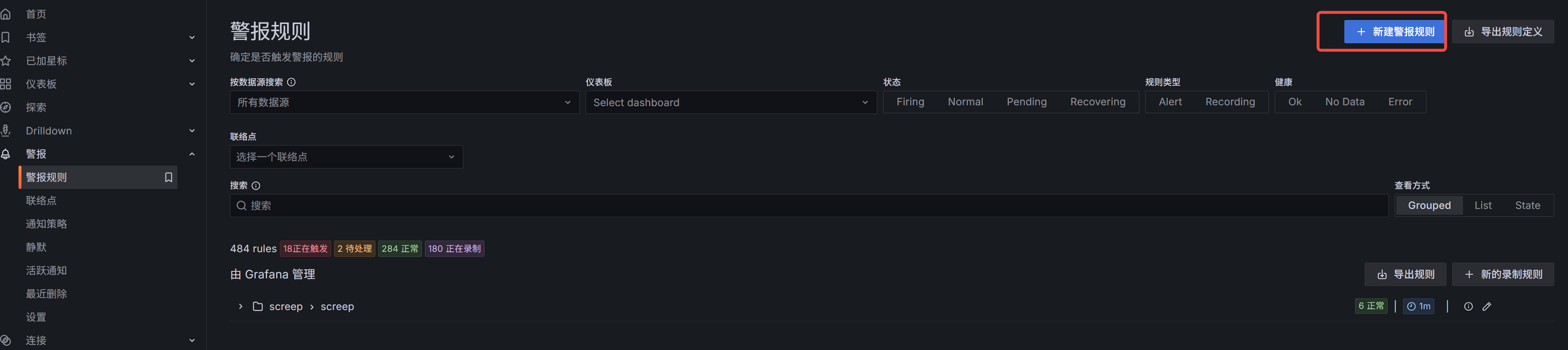Click the bookmark icon on 警报规则 item
This screenshot has height=350, width=1568.
(x=169, y=177)
